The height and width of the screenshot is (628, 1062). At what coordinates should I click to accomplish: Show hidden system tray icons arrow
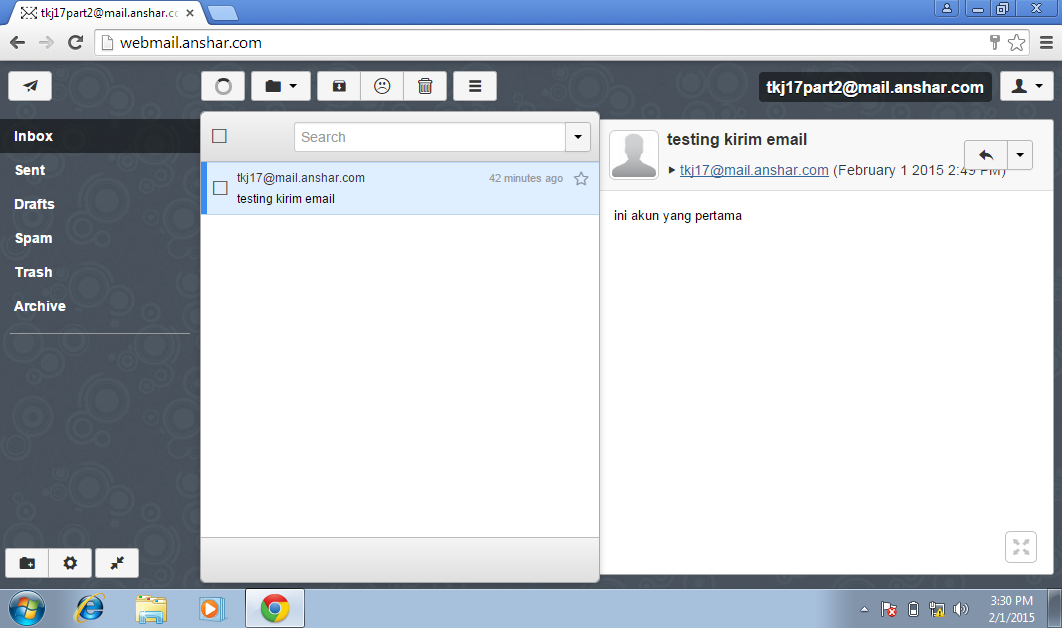point(864,610)
